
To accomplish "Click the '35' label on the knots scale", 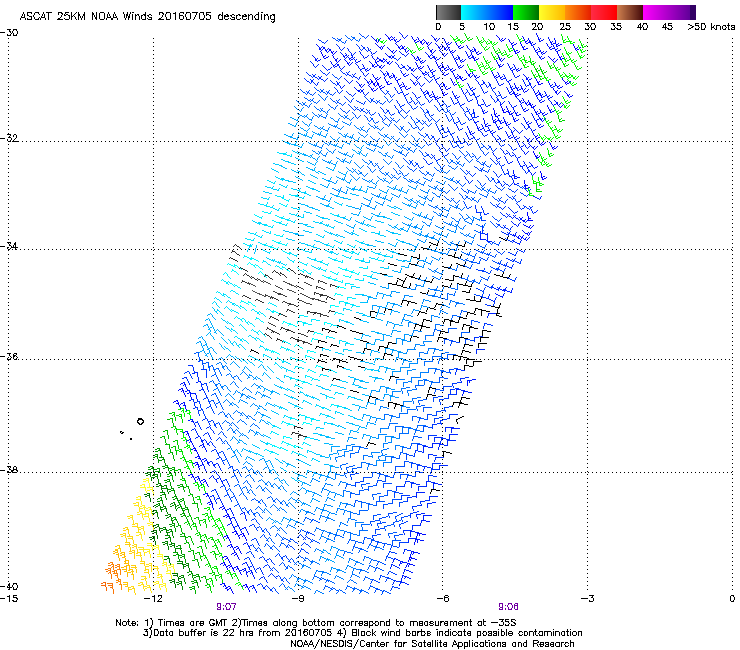I will (616, 27).
